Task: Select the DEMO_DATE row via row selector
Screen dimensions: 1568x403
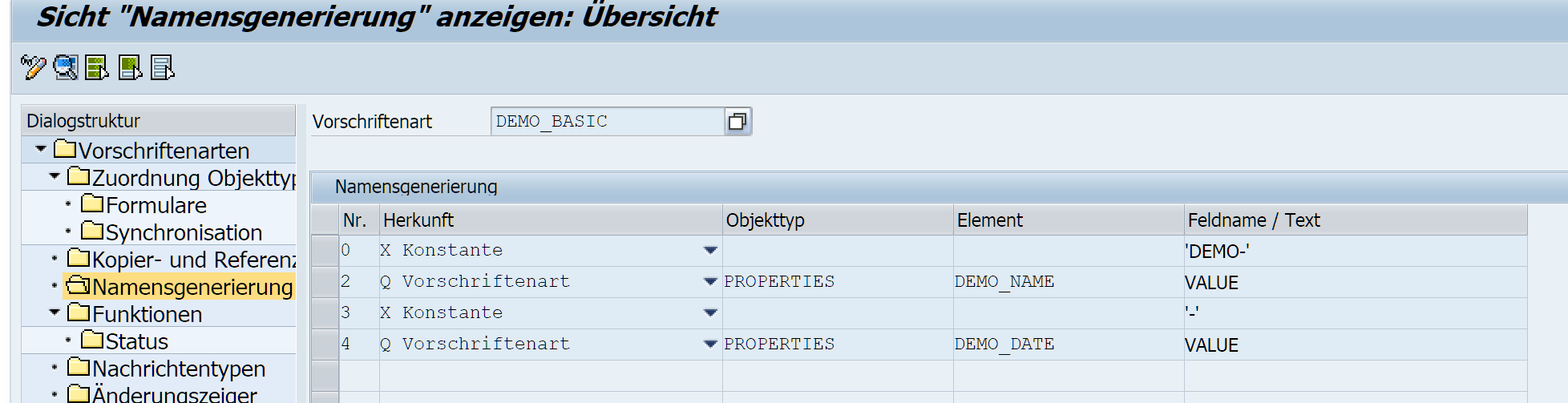Action: click(325, 345)
